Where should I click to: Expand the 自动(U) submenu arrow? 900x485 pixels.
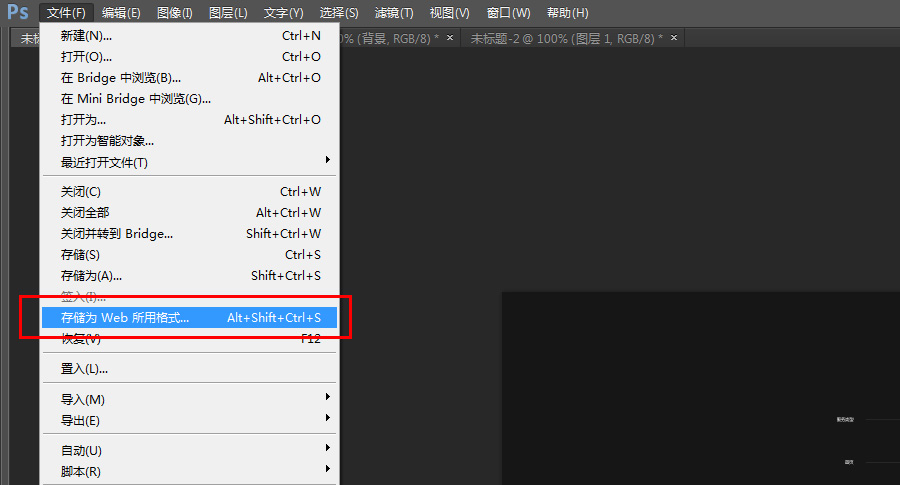327,449
